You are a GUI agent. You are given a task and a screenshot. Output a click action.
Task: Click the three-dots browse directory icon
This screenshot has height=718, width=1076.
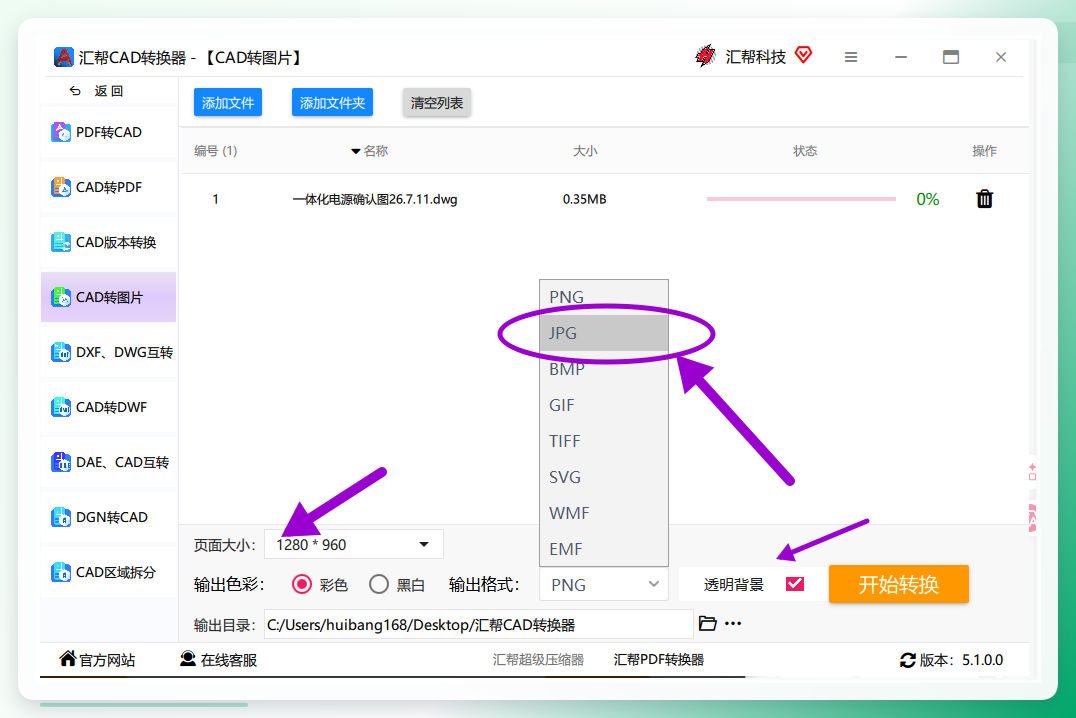pos(733,623)
